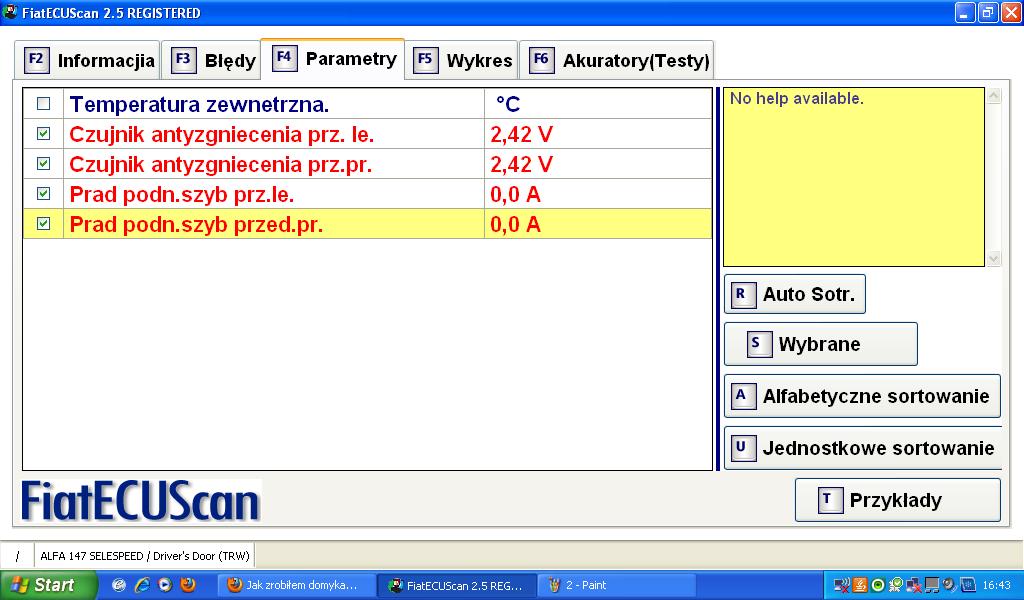Screen dimensions: 1024x600
Task: Select the 'Czujnik antyzgniecenia prz.pr.' row text
Action: 221,165
